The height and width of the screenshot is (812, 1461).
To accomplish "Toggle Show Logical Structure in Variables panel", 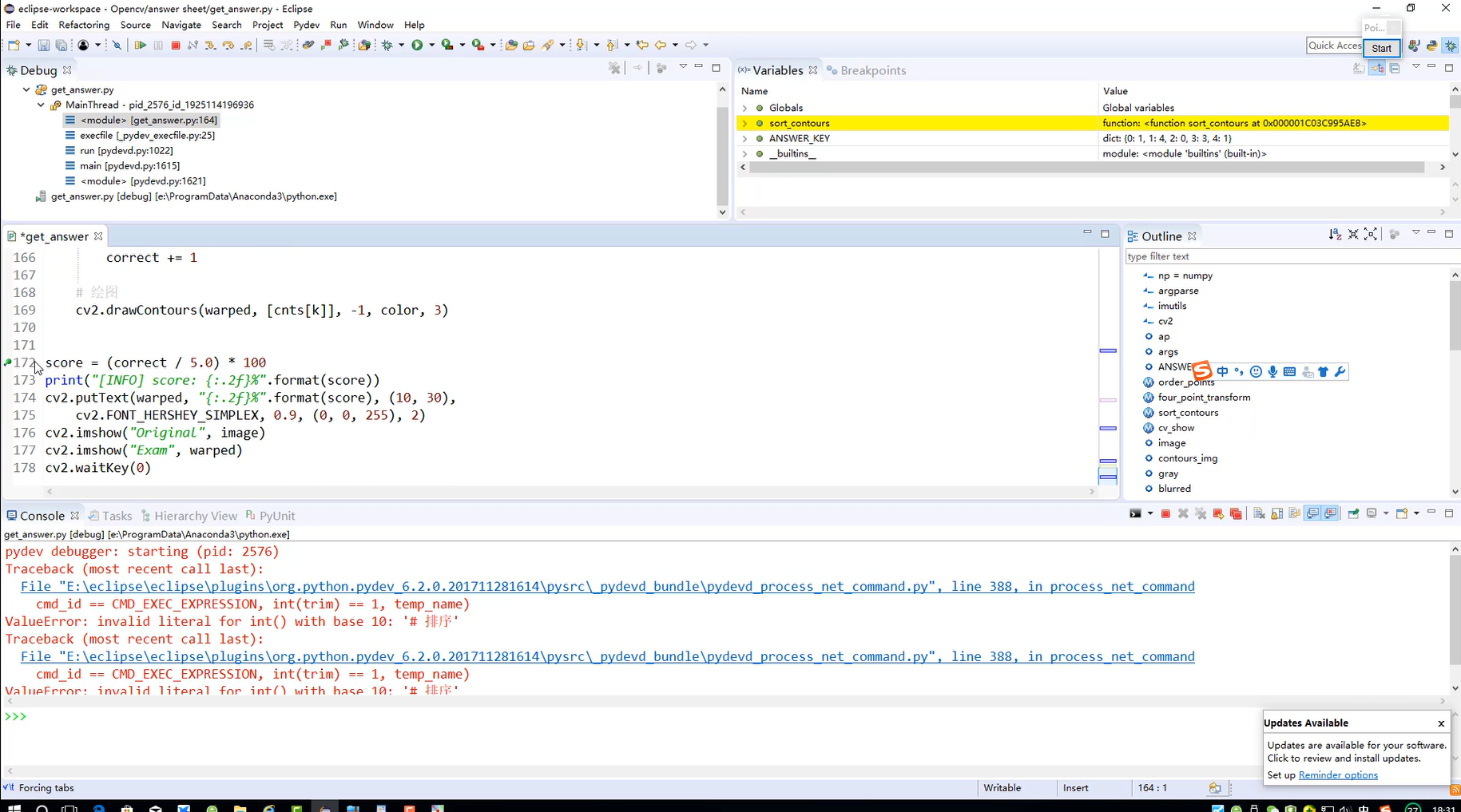I will click(x=1377, y=69).
